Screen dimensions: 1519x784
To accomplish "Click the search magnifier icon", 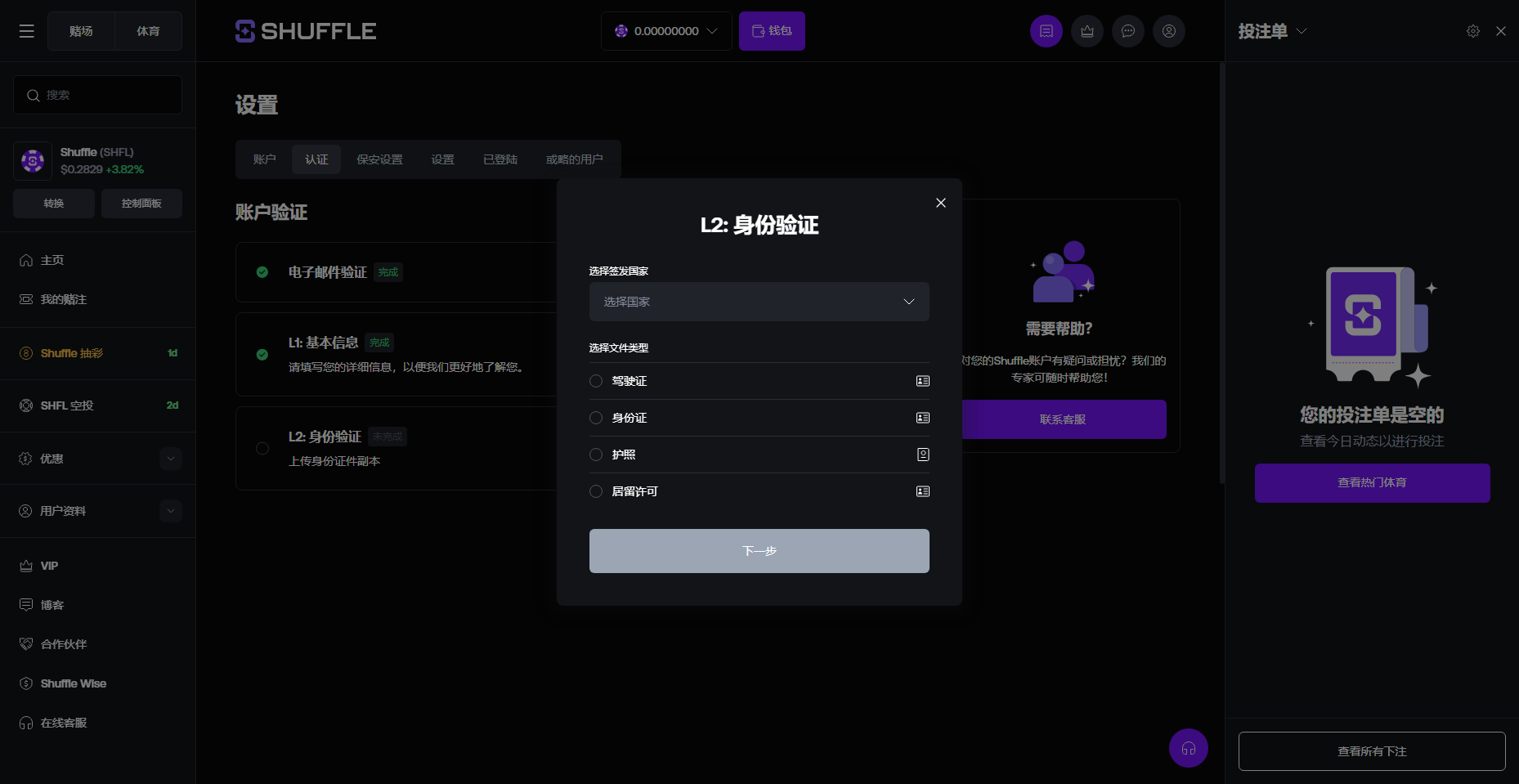I will click(34, 96).
